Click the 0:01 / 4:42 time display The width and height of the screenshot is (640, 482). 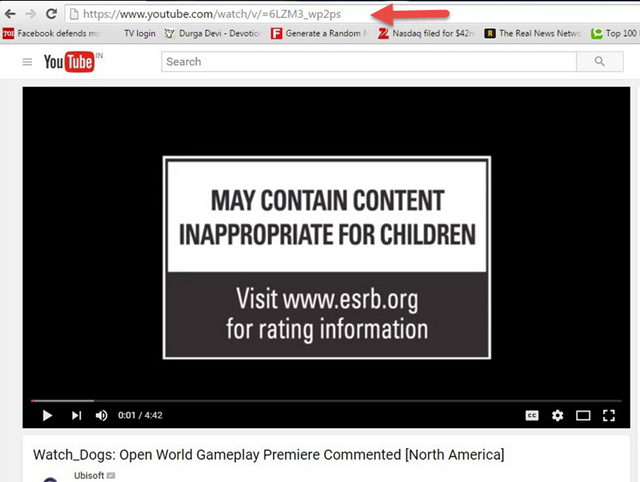click(140, 415)
